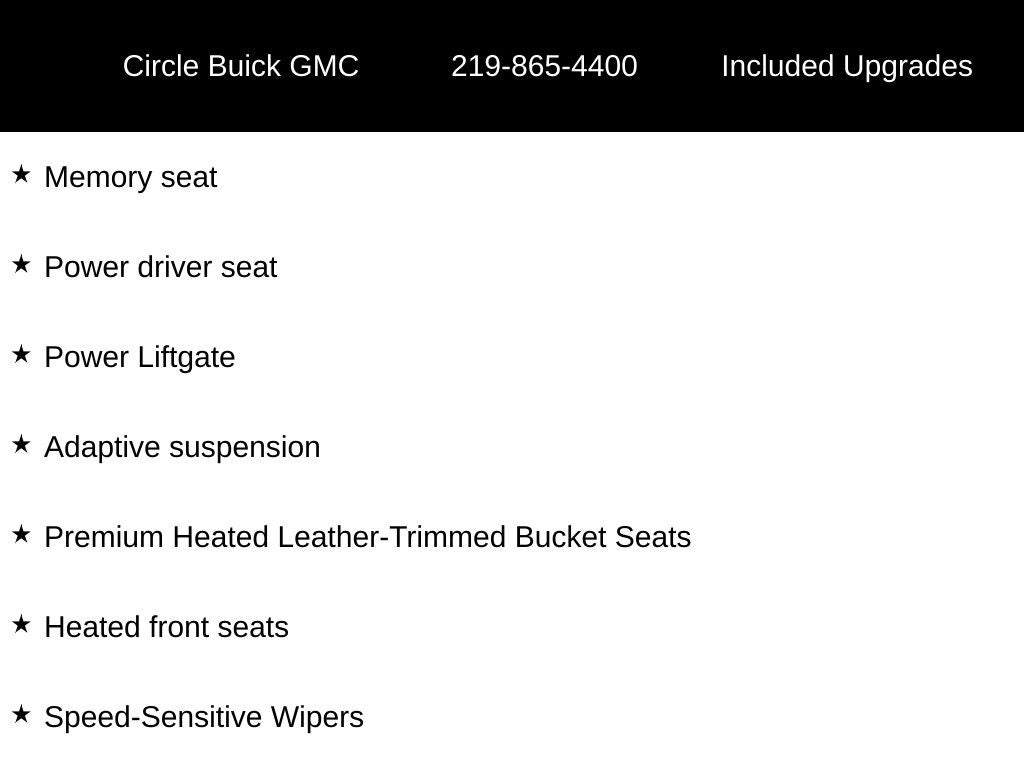Click the Heated front seats entry
The image size is (1024, 768).
167,627
